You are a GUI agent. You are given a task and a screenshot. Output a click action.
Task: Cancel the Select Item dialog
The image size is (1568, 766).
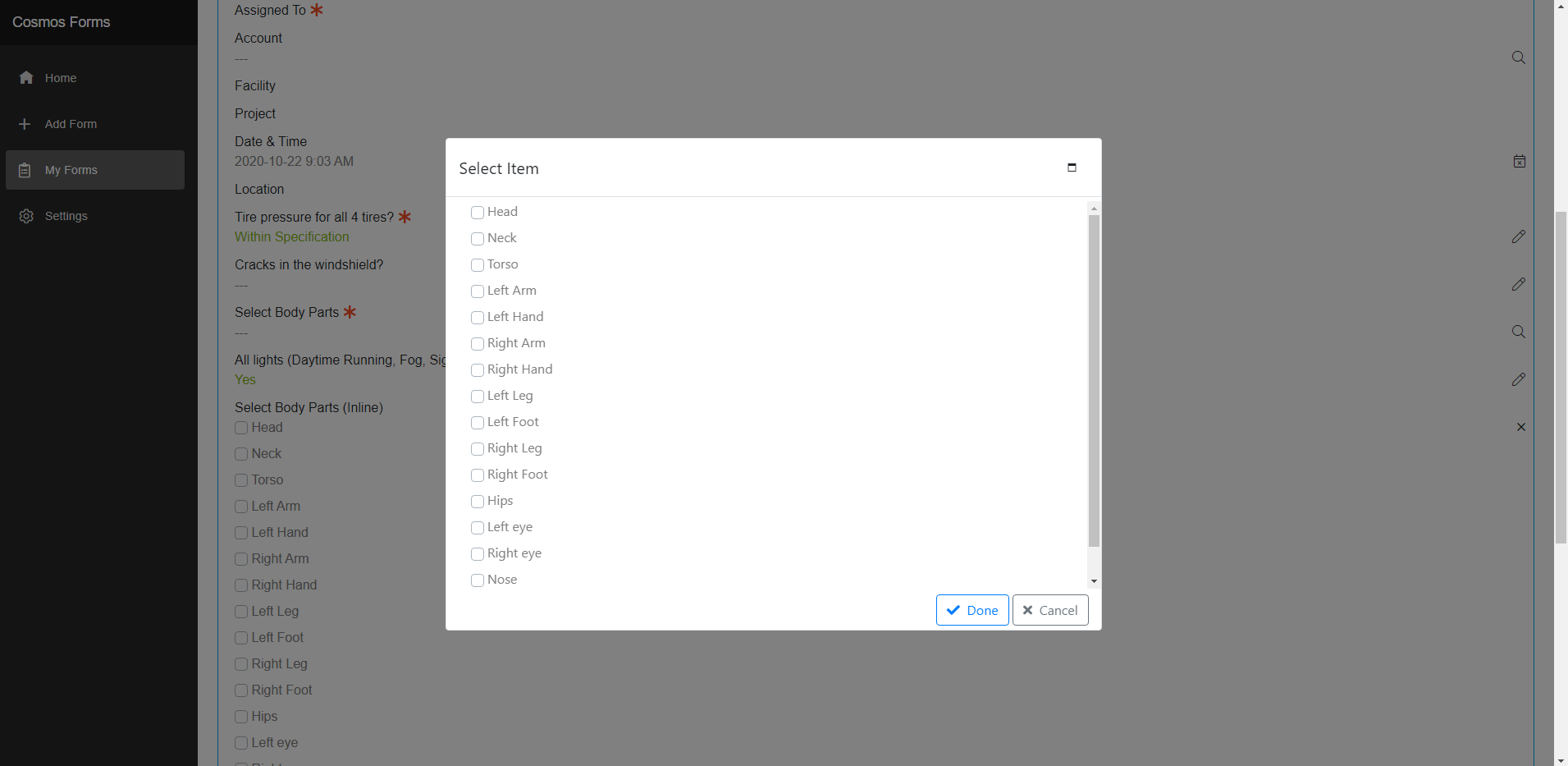click(1050, 610)
